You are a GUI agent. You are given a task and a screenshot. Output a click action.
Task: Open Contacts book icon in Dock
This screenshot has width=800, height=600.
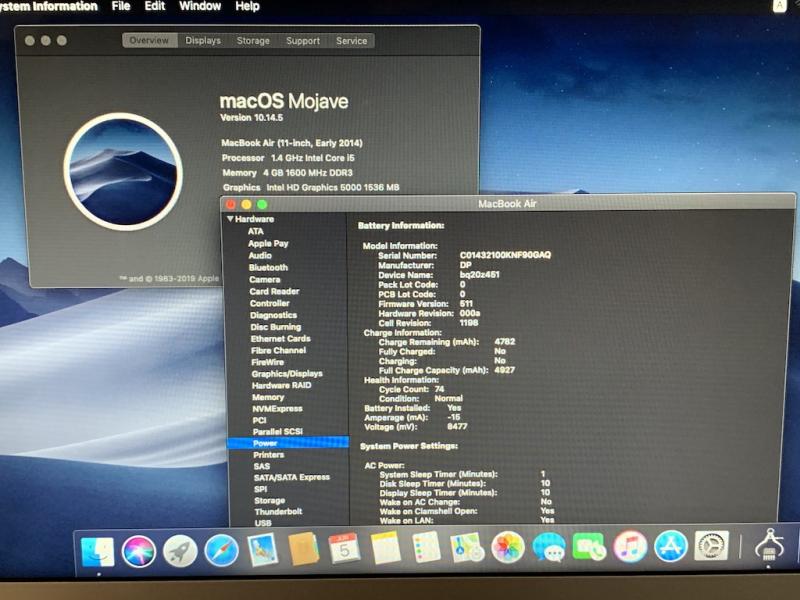click(303, 549)
